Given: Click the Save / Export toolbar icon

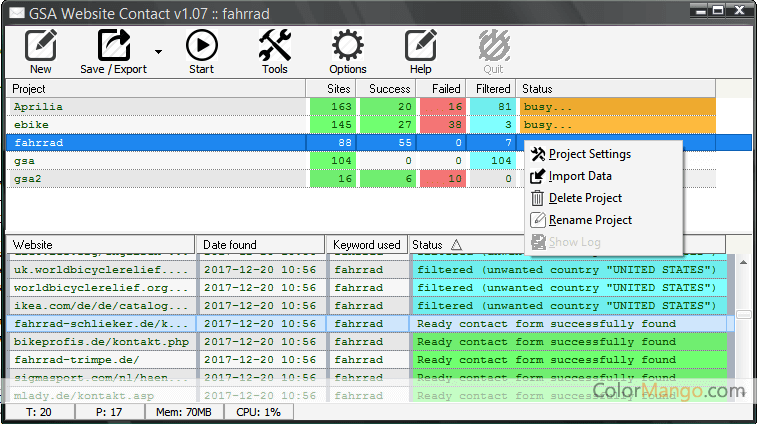Looking at the screenshot, I should coord(114,45).
